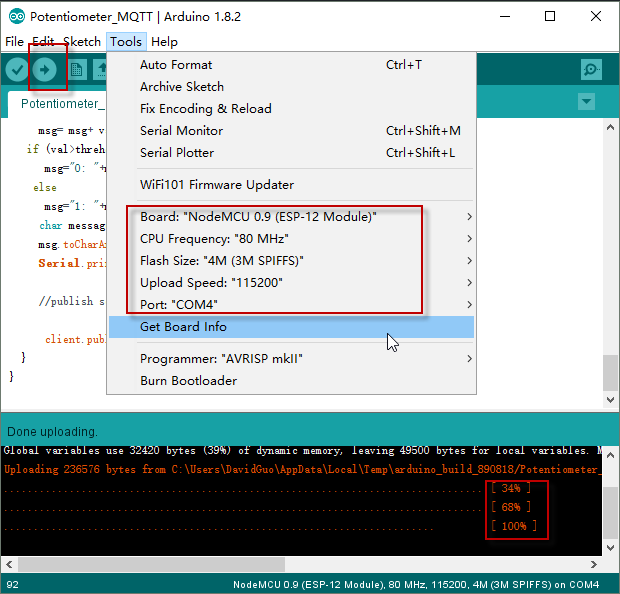Click the Verify checkmark button
Screen dimensions: 620x594
(x=17, y=70)
